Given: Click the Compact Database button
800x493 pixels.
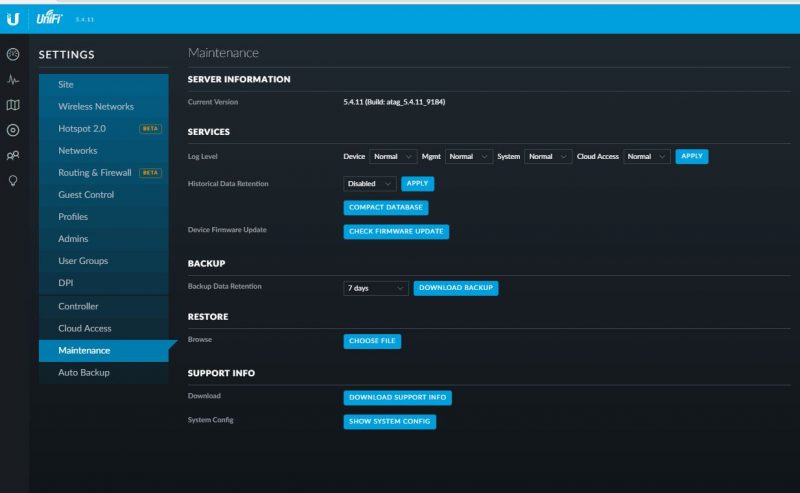Looking at the screenshot, I should (x=386, y=208).
